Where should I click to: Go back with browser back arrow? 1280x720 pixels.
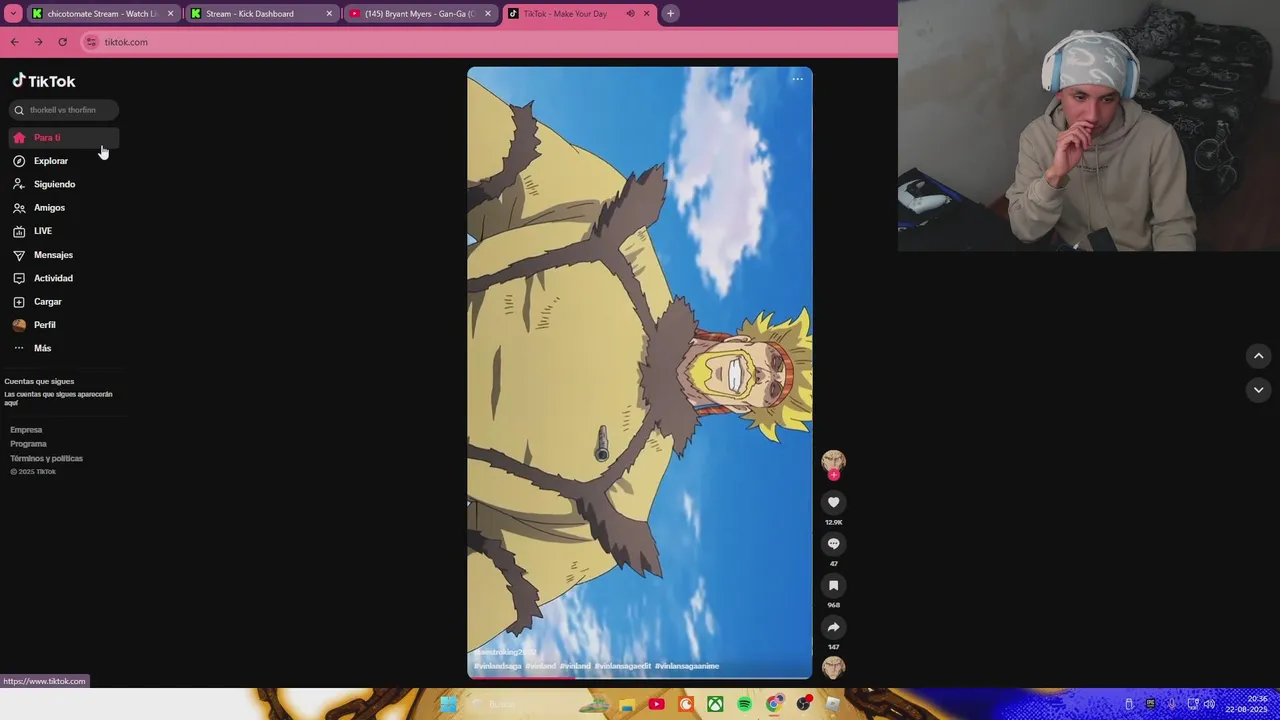tap(14, 42)
